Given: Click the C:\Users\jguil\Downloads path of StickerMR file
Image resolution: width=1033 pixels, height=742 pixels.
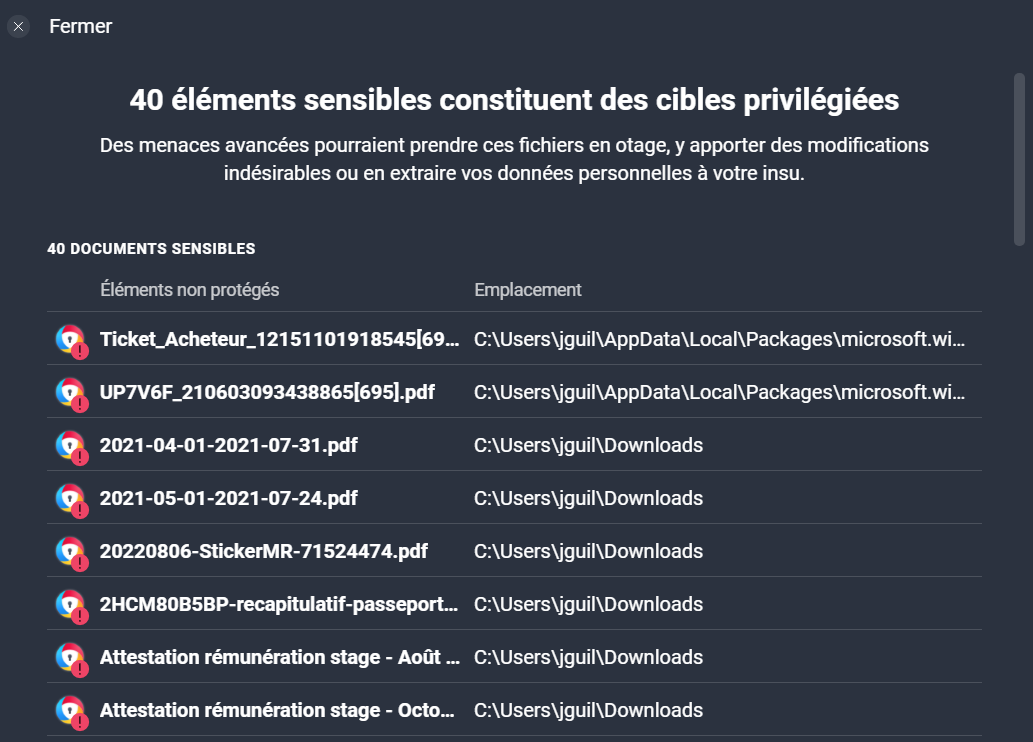Looking at the screenshot, I should tap(588, 551).
